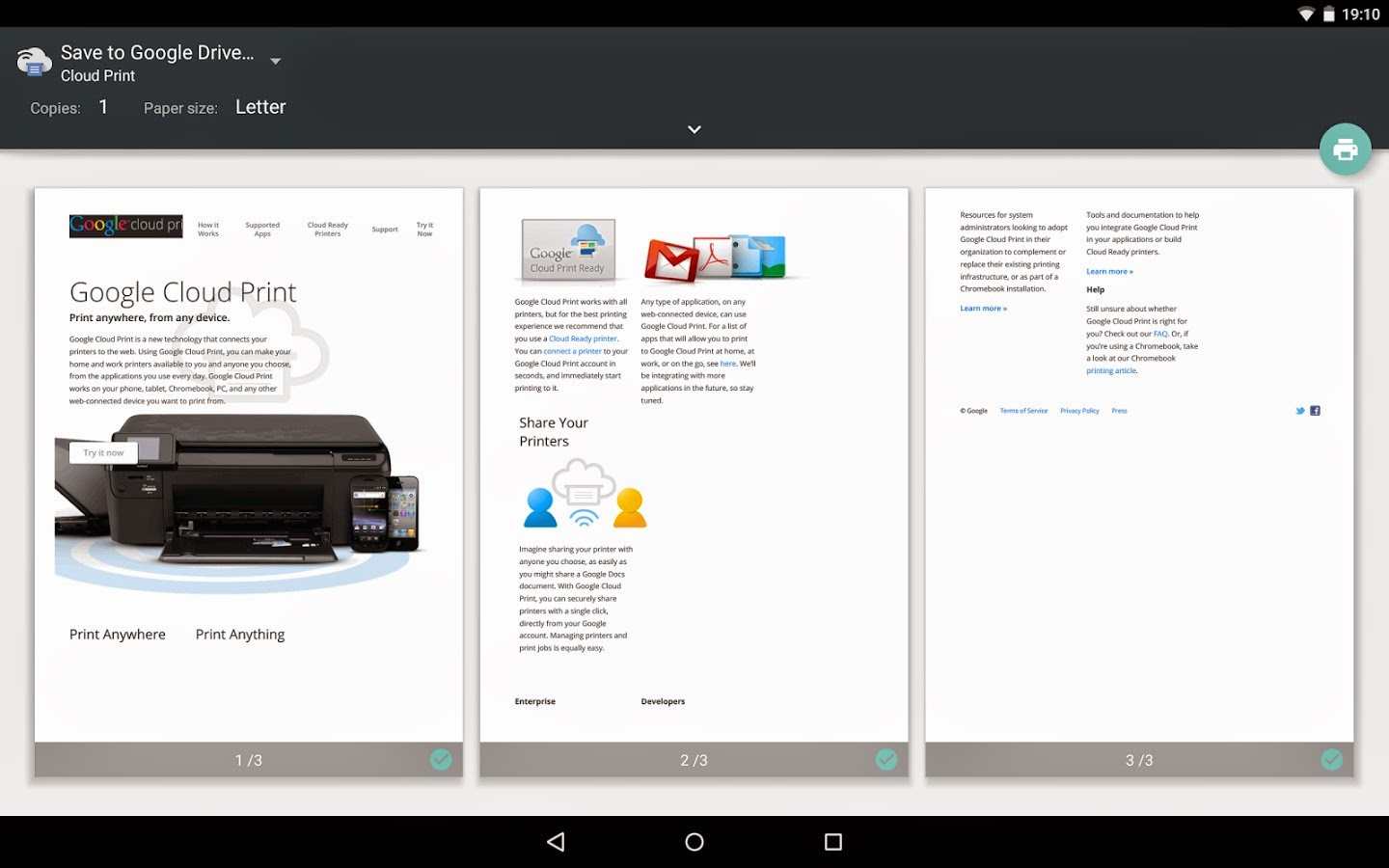Viewport: 1389px width, 868px height.
Task: Tap the Back navigation triangle
Action: 555,841
